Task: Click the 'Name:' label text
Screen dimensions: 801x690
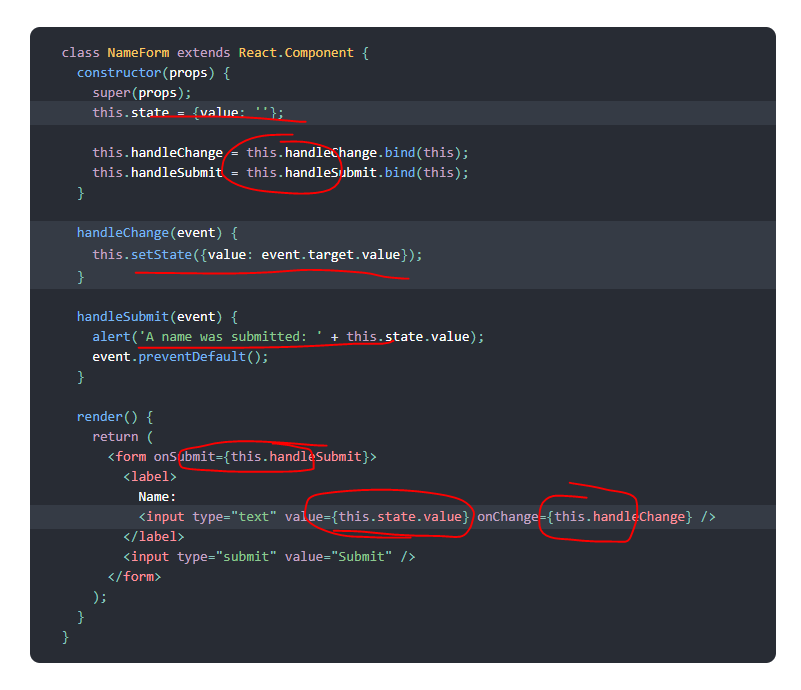Action: pos(157,497)
